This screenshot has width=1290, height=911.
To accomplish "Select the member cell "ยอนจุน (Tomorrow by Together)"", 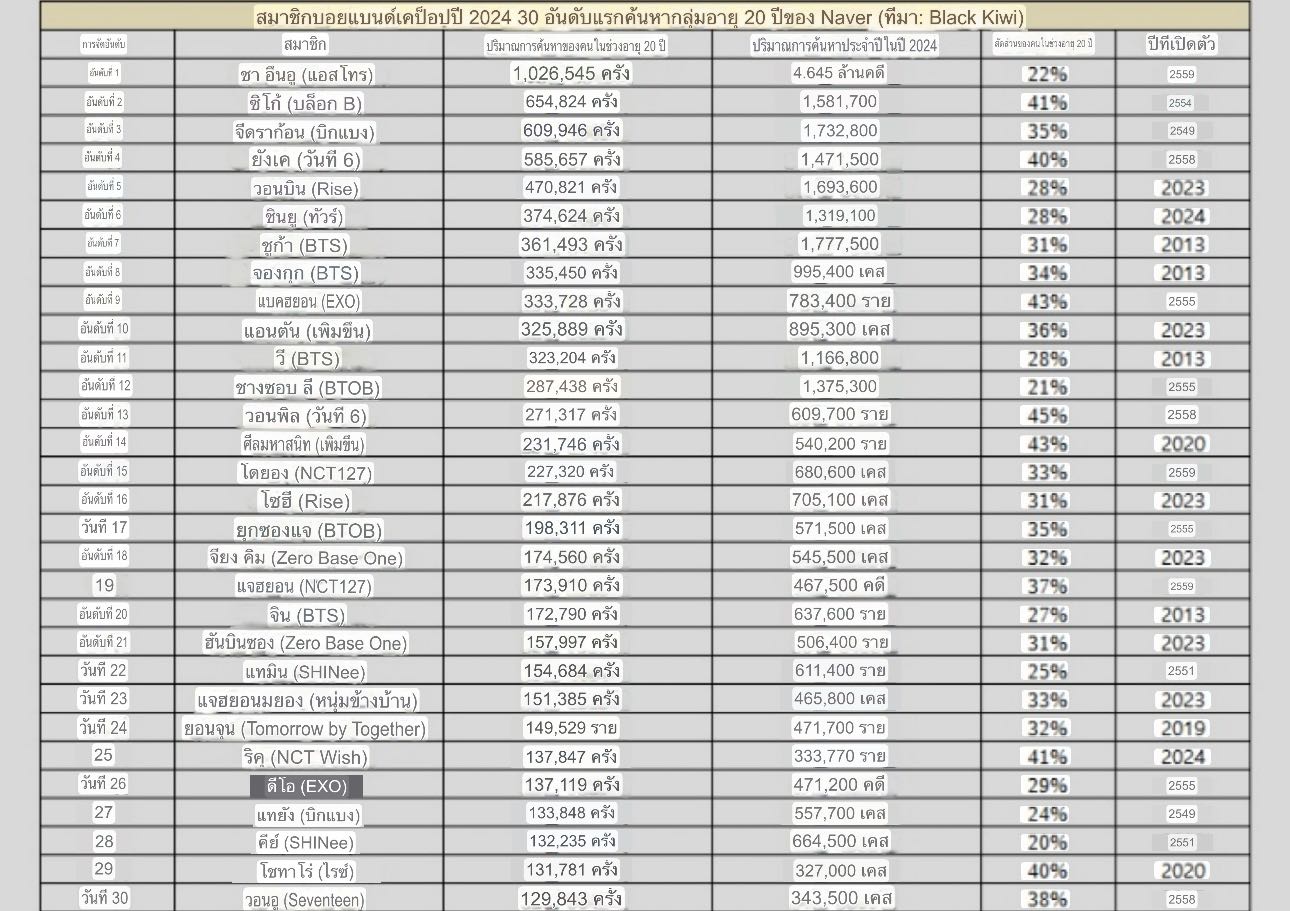I will pyautogui.click(x=305, y=729).
